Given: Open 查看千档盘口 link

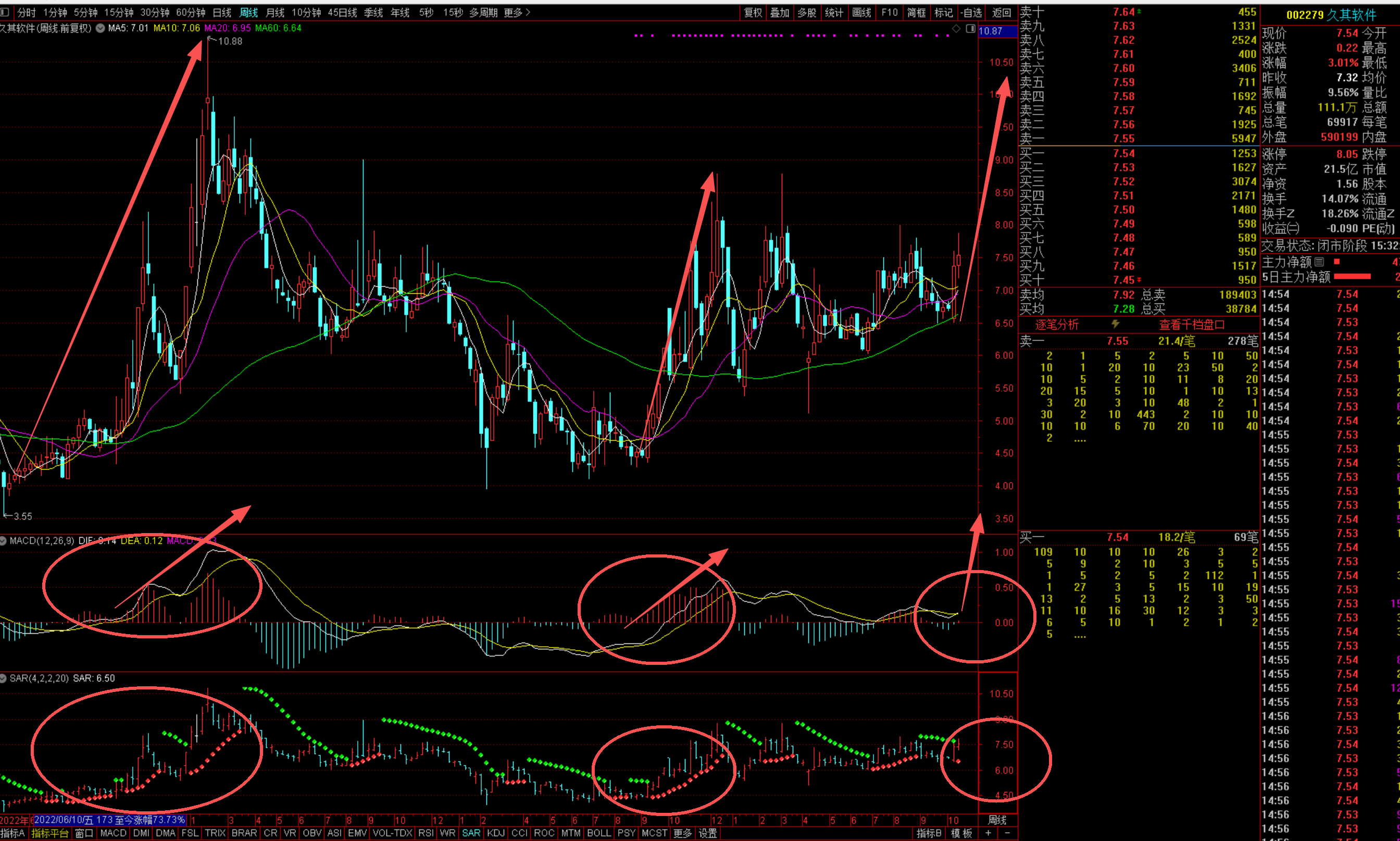Looking at the screenshot, I should click(x=1192, y=324).
